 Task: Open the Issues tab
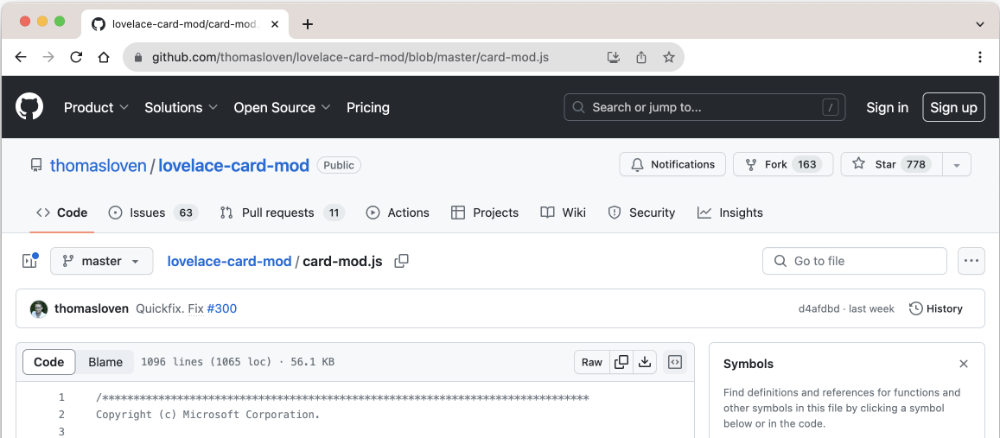(153, 213)
